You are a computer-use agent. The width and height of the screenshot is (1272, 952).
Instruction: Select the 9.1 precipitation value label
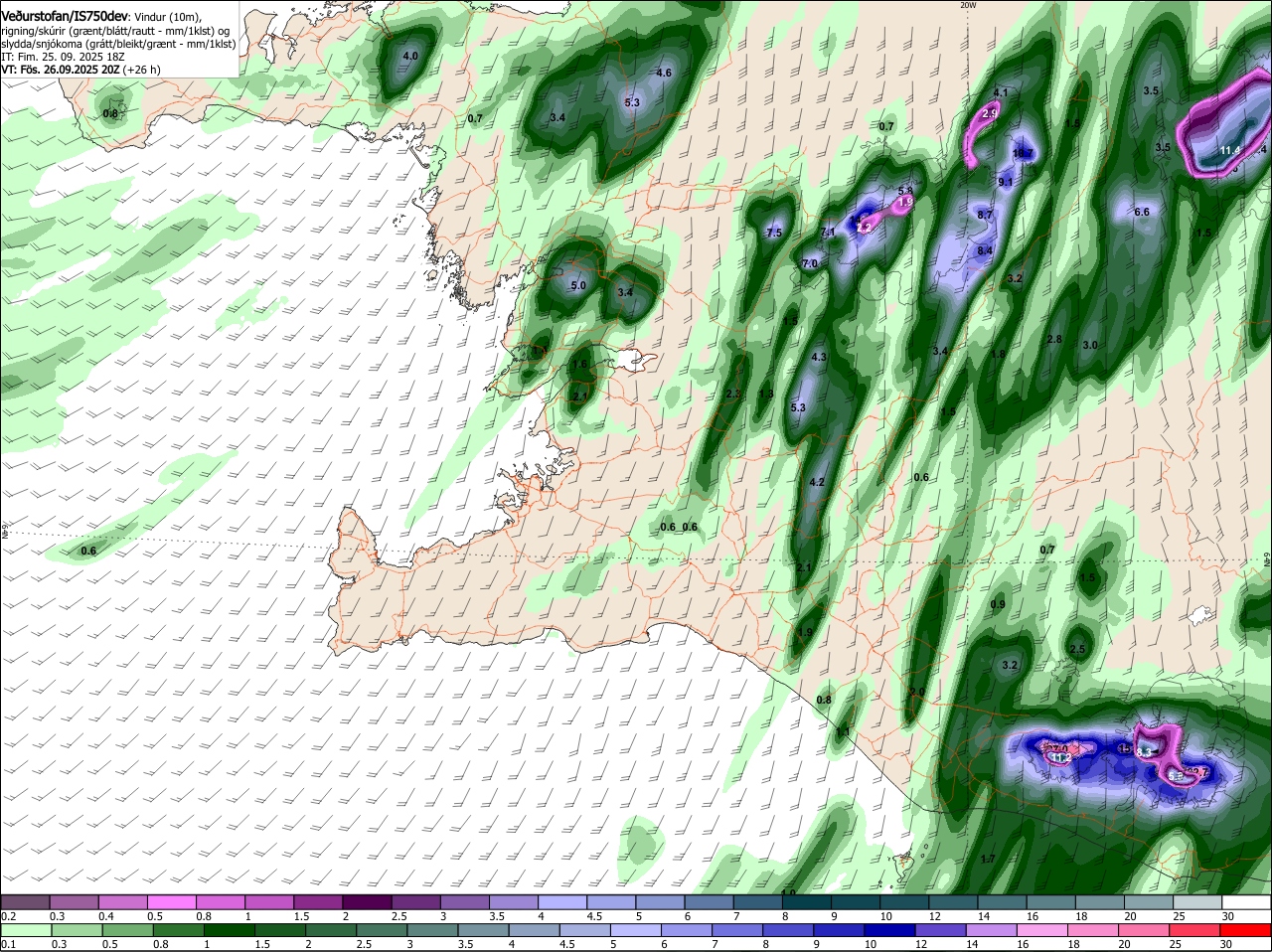click(1005, 182)
